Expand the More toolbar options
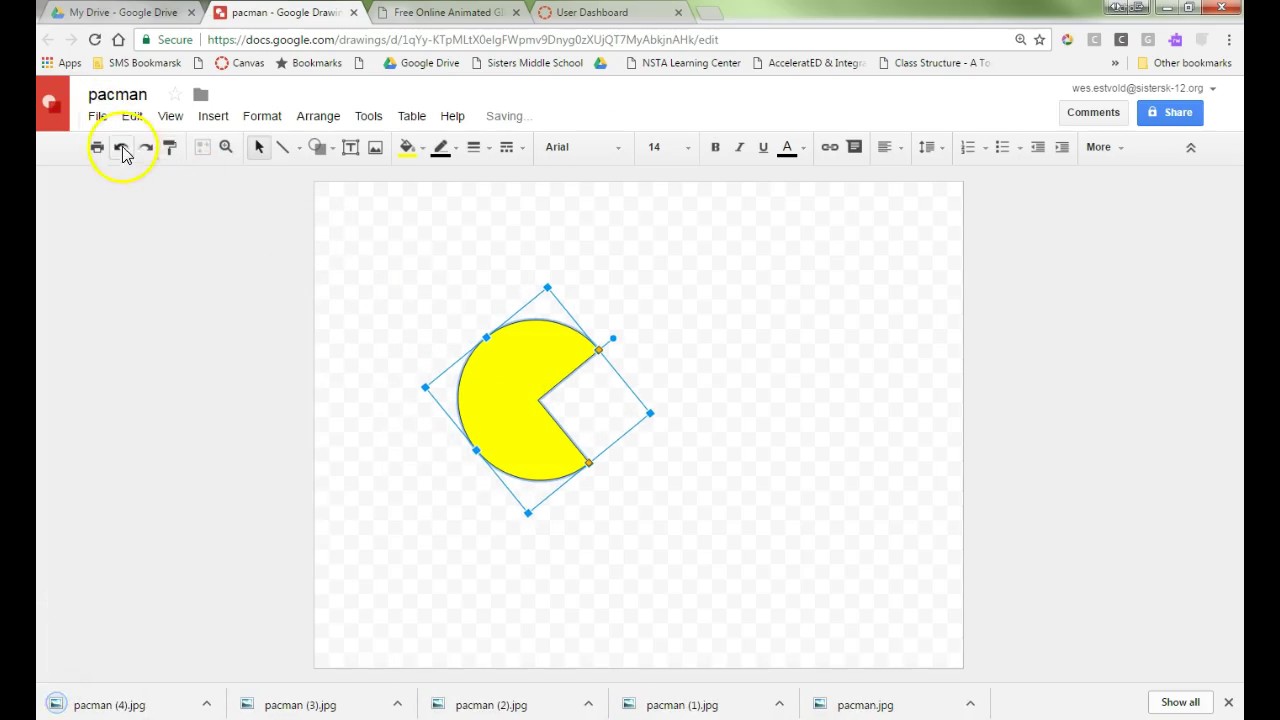1280x720 pixels. 1104,147
